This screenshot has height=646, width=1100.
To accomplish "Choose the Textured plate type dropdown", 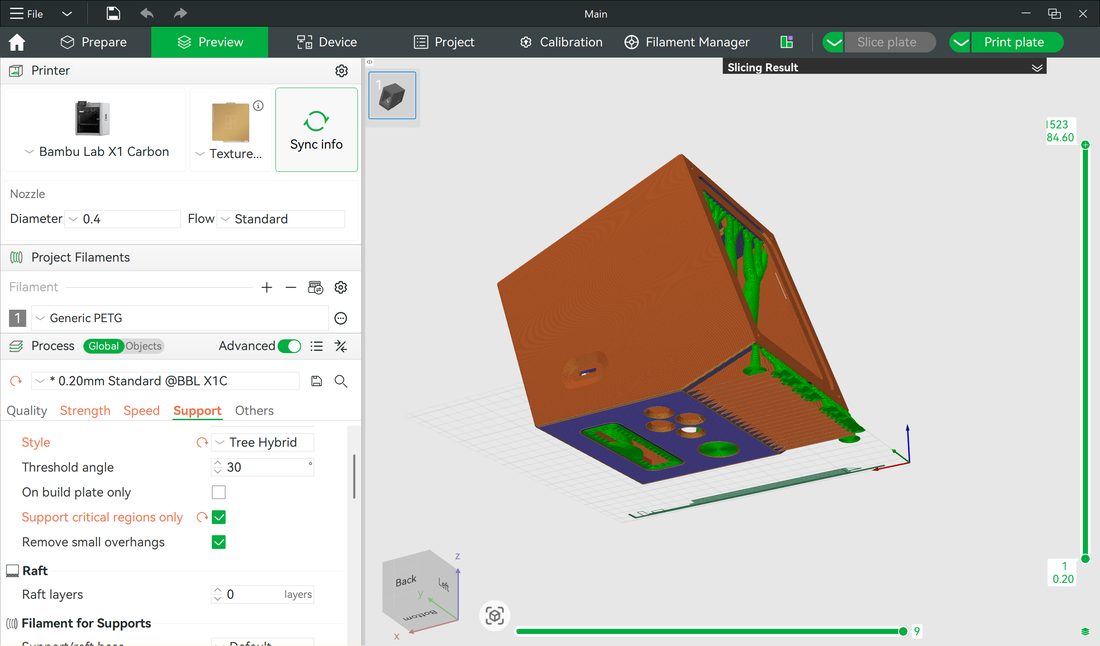I will [229, 154].
